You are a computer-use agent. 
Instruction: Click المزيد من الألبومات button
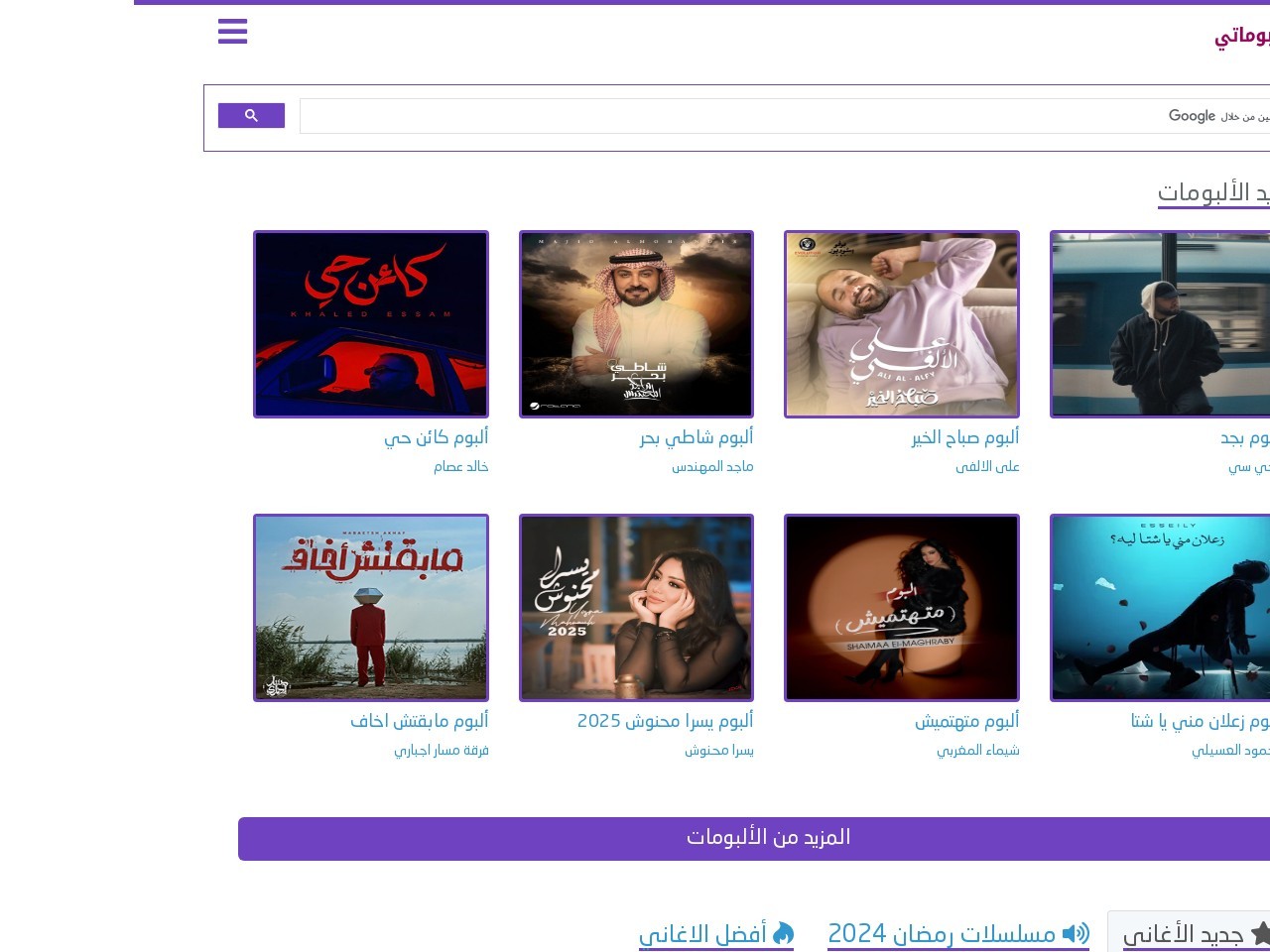point(768,838)
